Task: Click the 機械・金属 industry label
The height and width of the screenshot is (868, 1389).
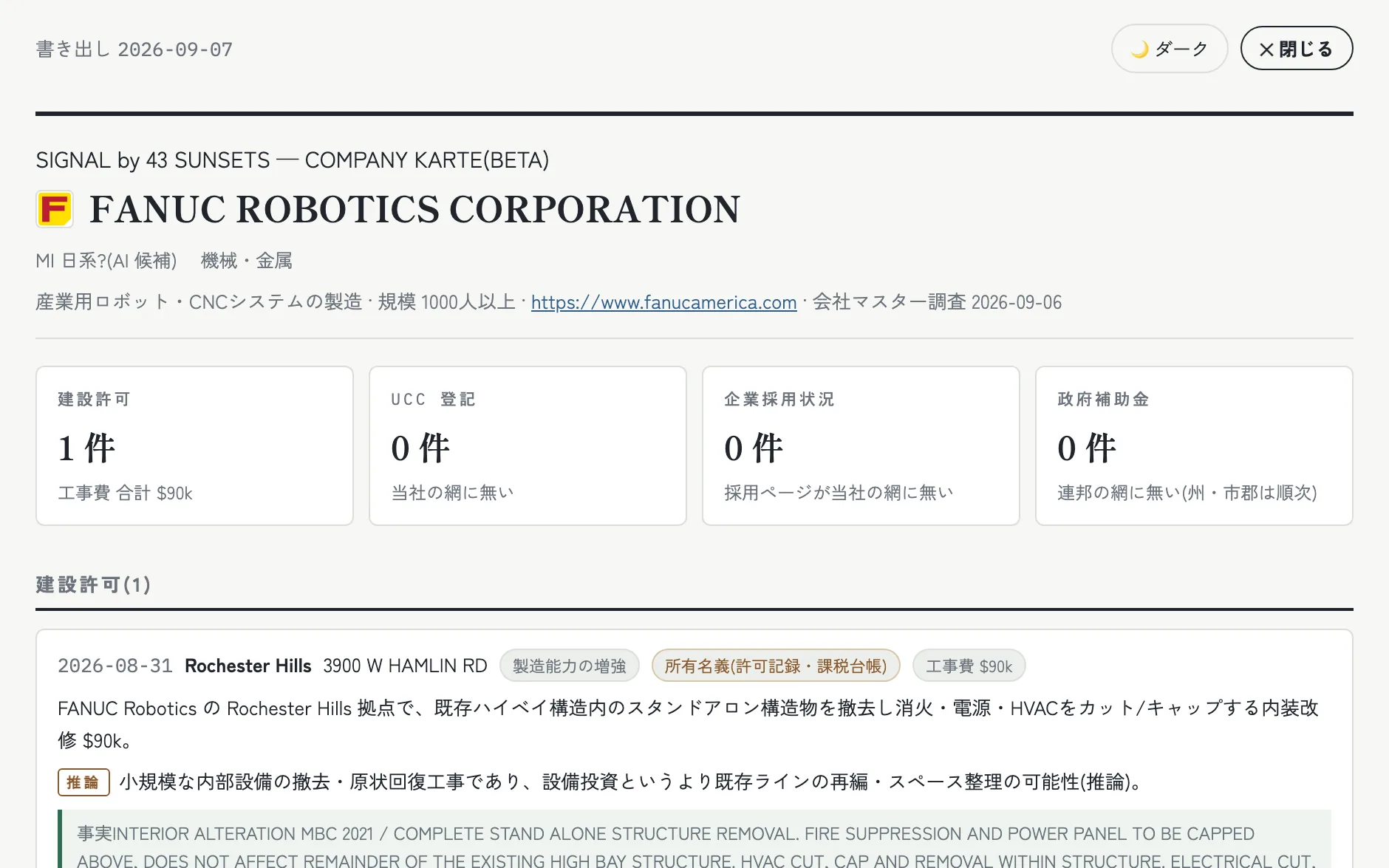Action: pyautogui.click(x=247, y=261)
